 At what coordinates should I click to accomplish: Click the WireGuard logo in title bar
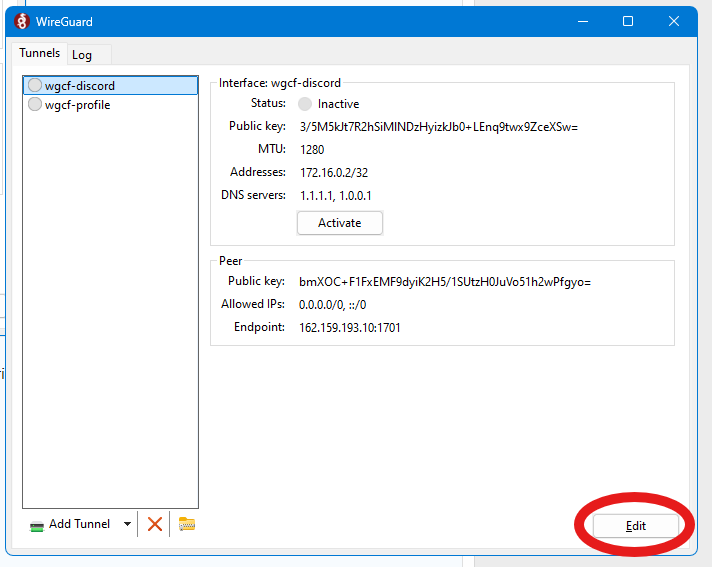[21, 21]
